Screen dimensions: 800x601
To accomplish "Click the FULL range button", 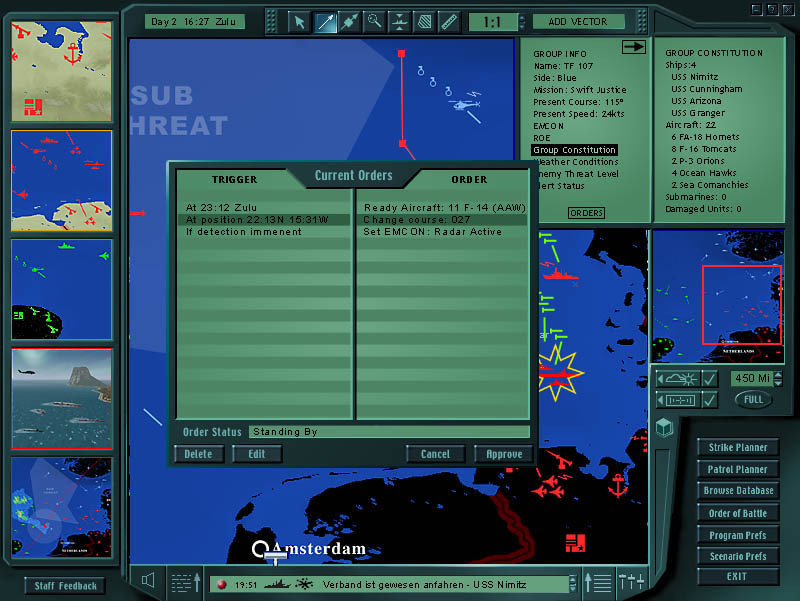I will tap(753, 399).
